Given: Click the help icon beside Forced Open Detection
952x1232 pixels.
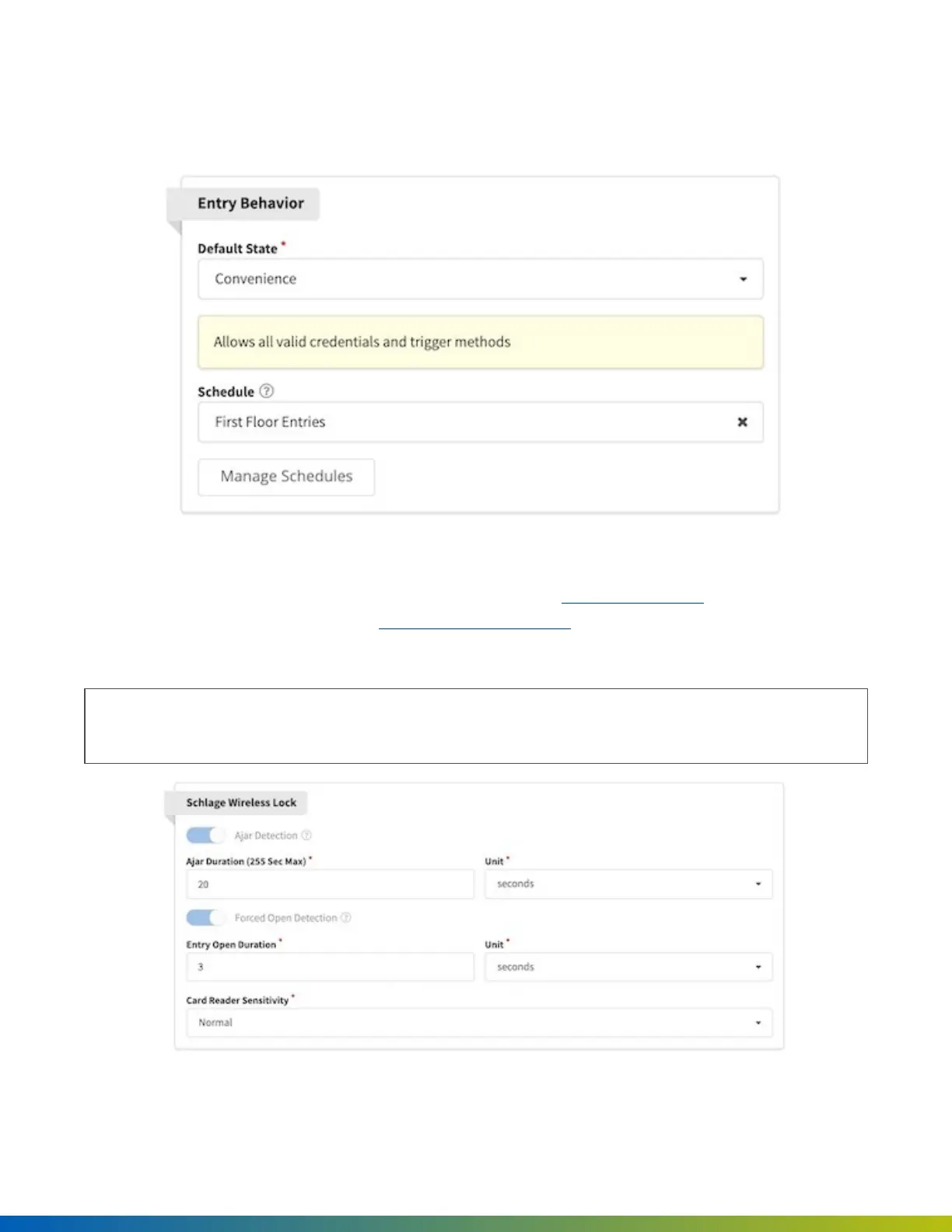Looking at the screenshot, I should pos(346,918).
